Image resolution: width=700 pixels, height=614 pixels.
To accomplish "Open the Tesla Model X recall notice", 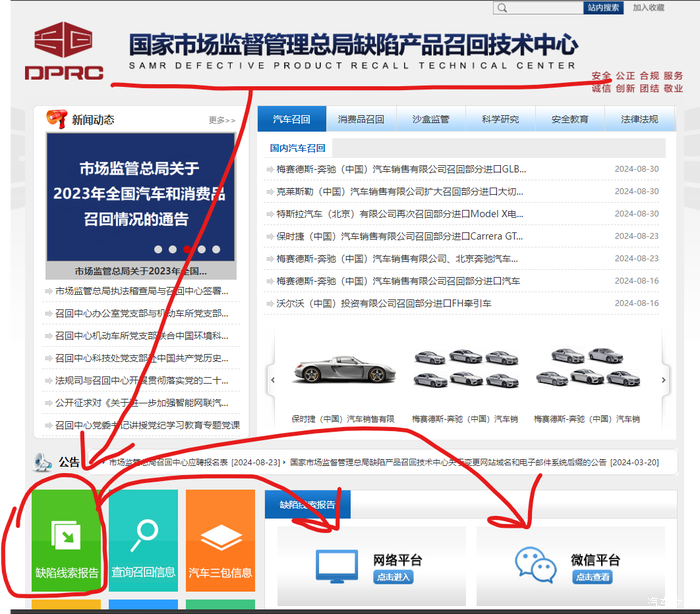I will (x=400, y=214).
